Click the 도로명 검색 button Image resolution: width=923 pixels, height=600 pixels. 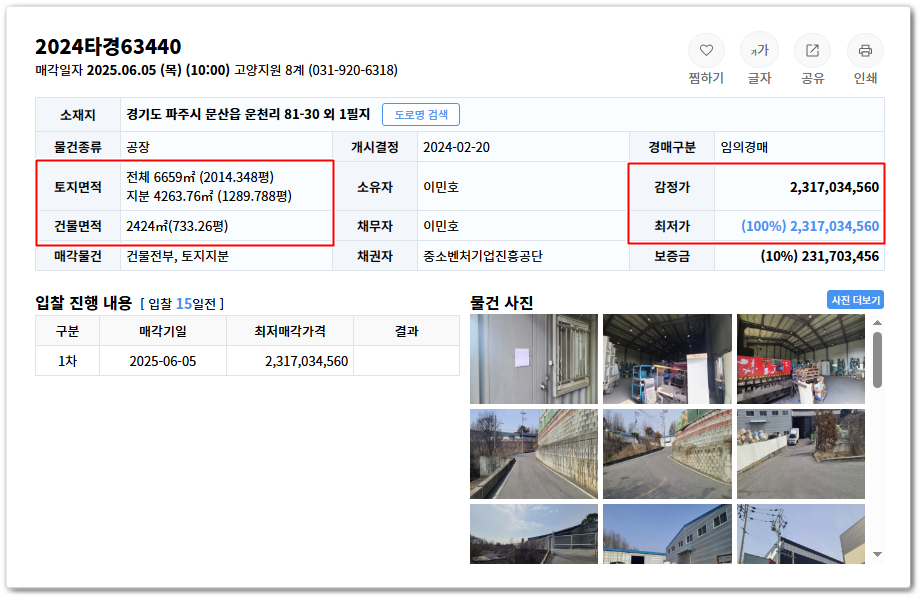tap(420, 114)
